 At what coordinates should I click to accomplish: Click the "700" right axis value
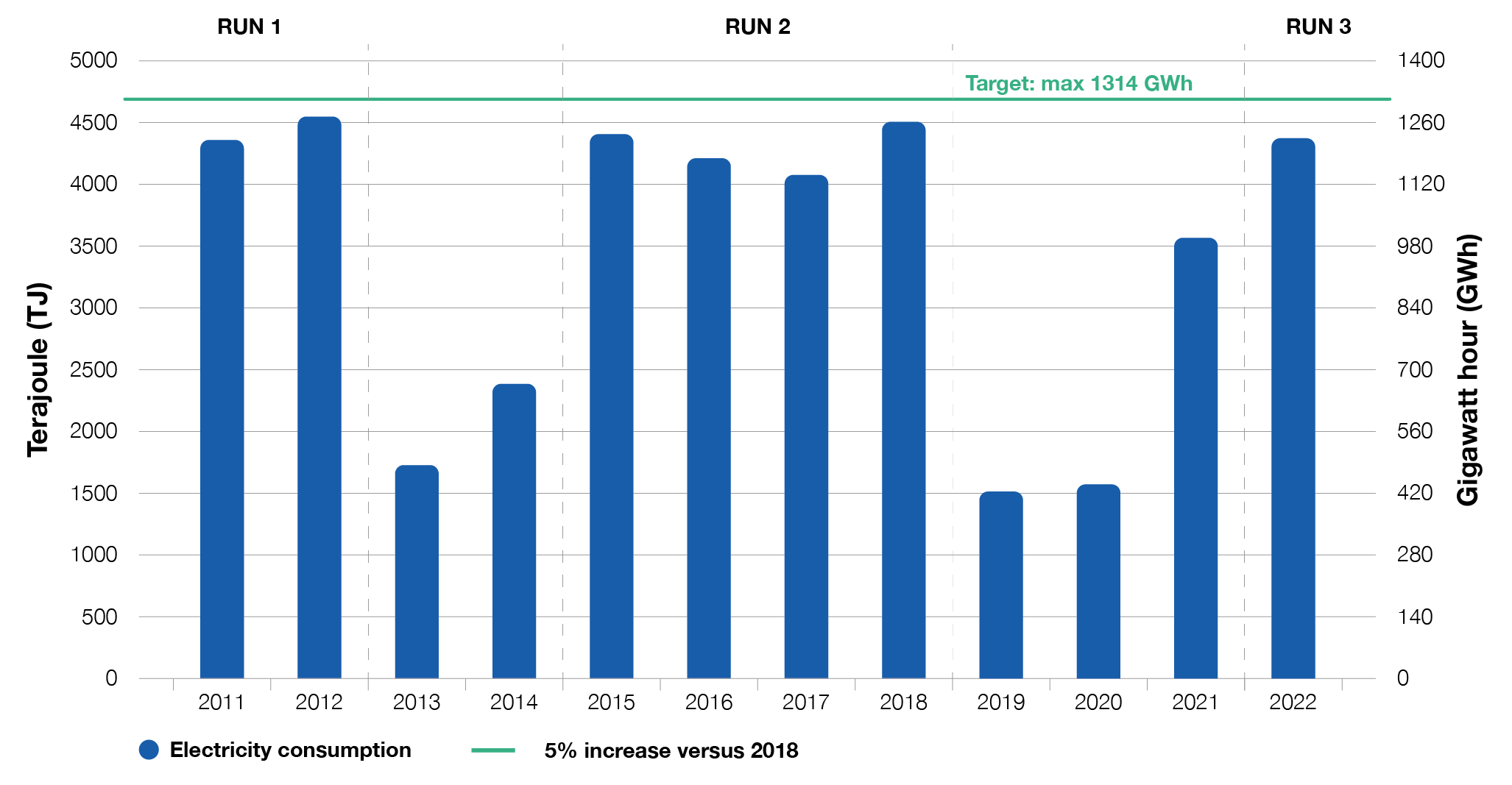point(1415,370)
